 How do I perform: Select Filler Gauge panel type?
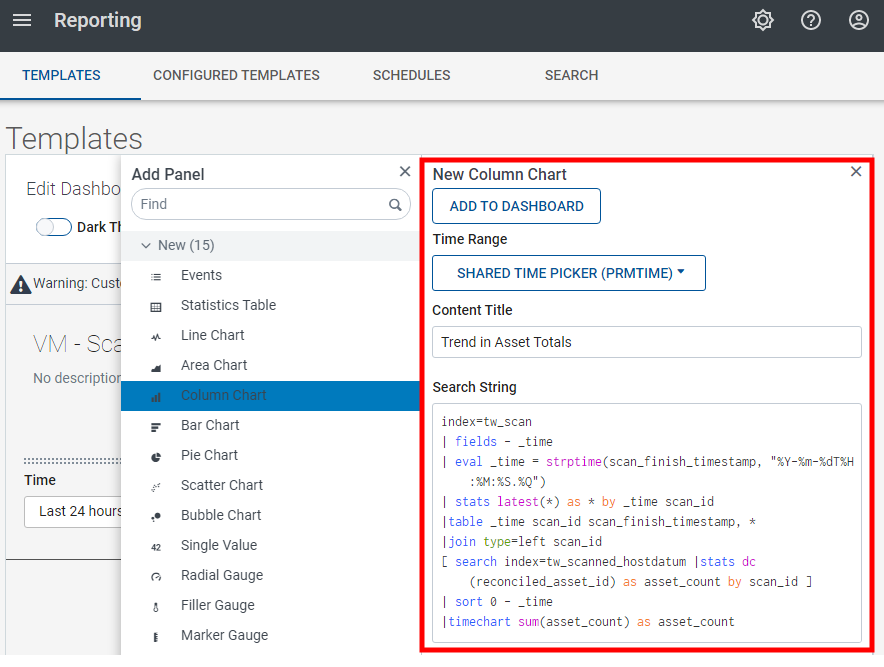271,605
